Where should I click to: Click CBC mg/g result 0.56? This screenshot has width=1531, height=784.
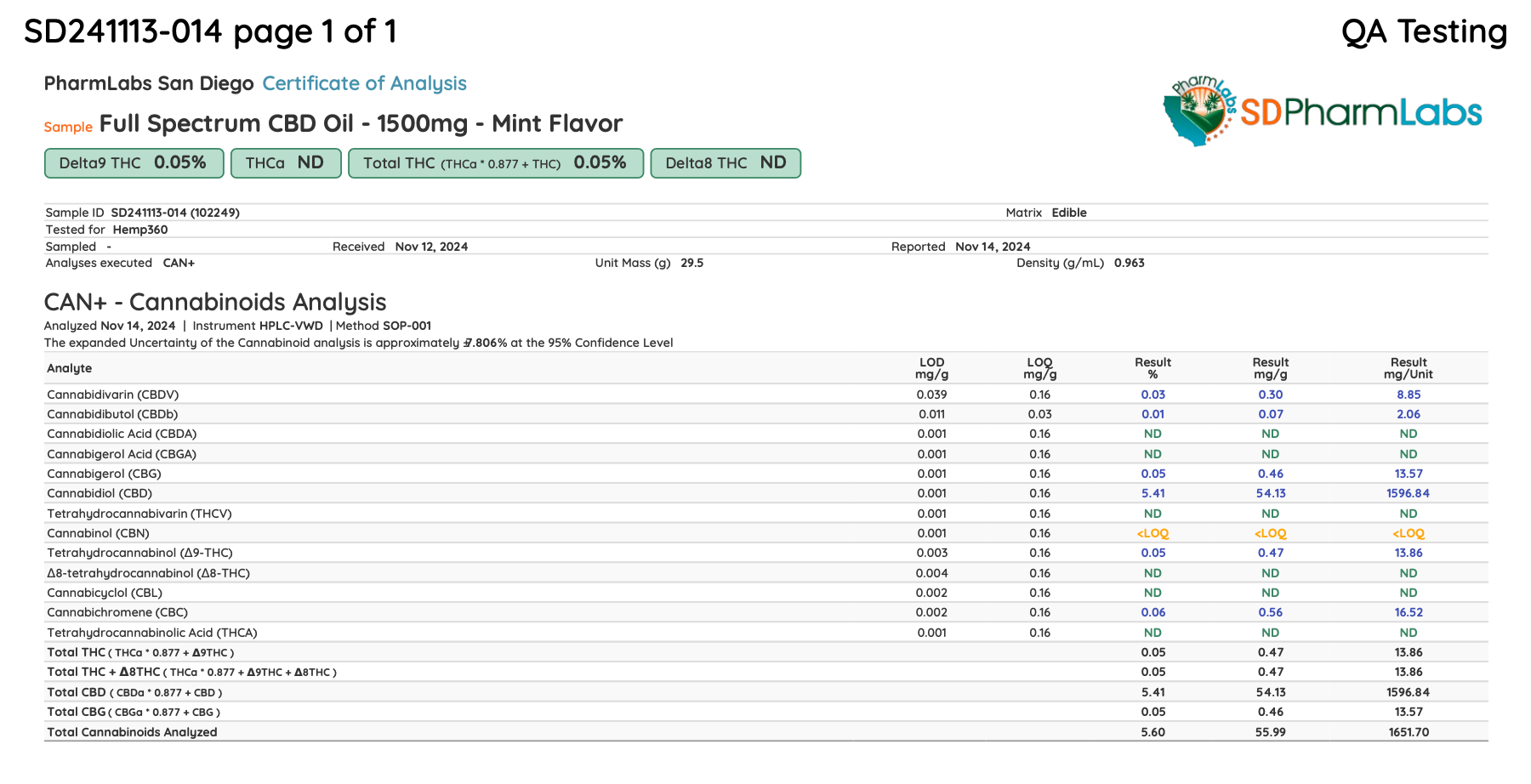[x=1271, y=612]
